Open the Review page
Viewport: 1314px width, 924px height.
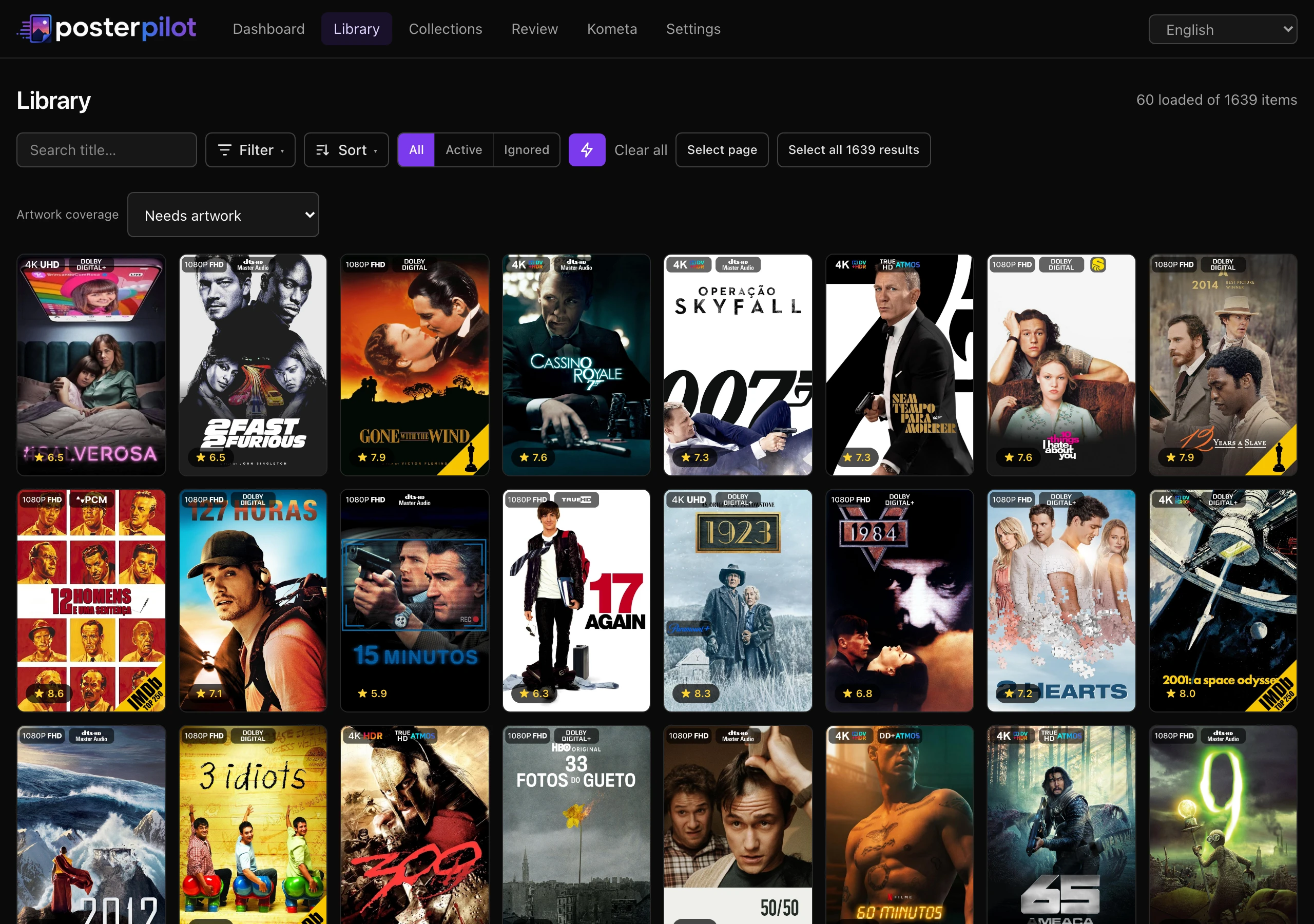click(534, 29)
